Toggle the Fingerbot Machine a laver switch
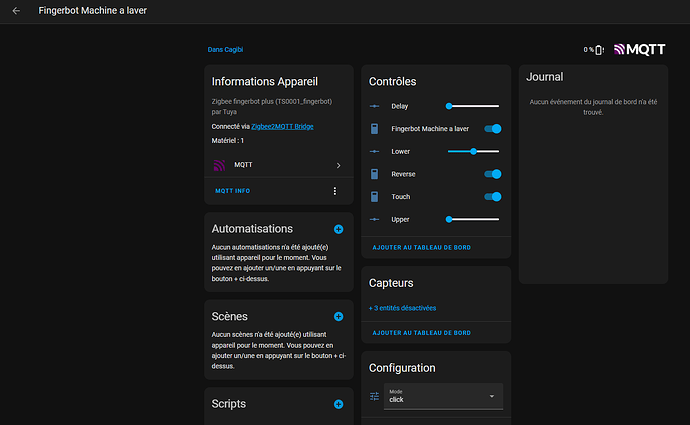 (493, 129)
